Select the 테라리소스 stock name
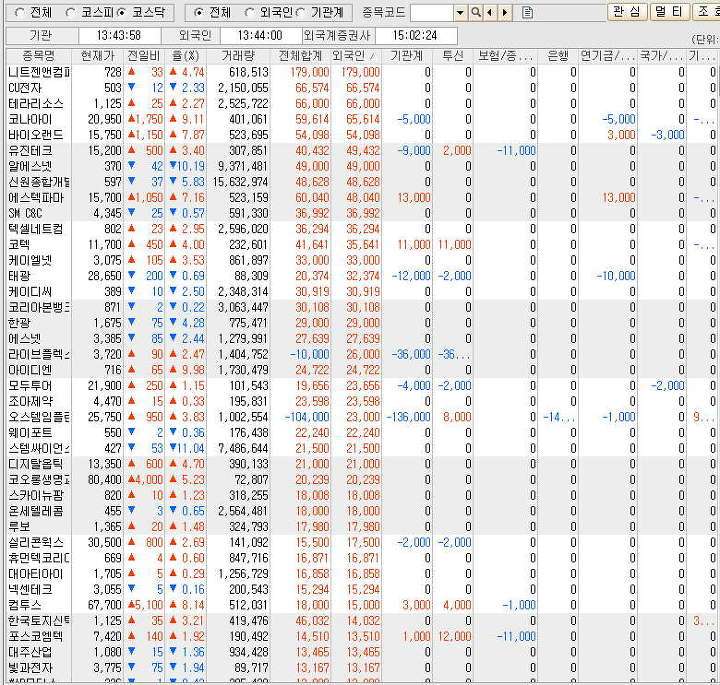720x685 pixels. coord(35,103)
